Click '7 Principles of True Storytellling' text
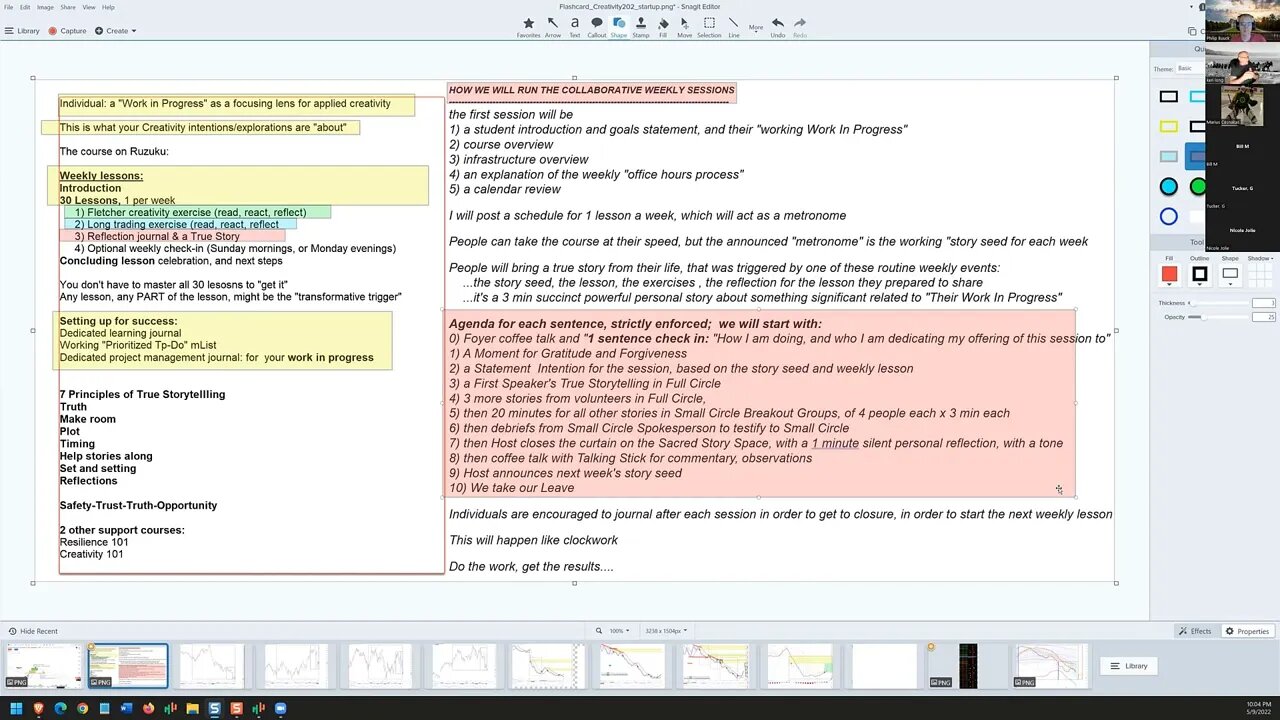Image resolution: width=1280 pixels, height=720 pixels. point(142,394)
